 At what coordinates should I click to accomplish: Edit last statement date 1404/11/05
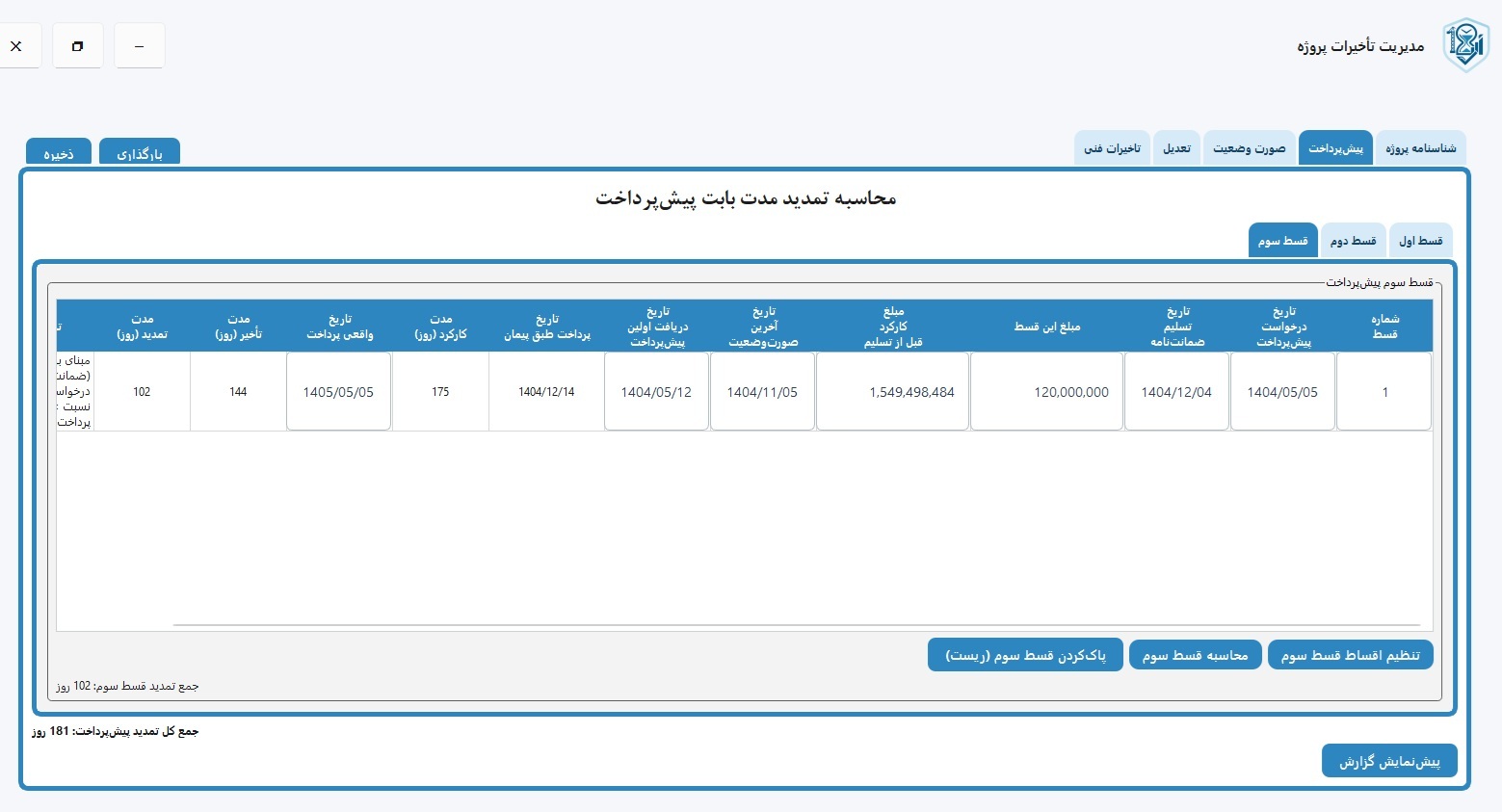[x=762, y=392]
